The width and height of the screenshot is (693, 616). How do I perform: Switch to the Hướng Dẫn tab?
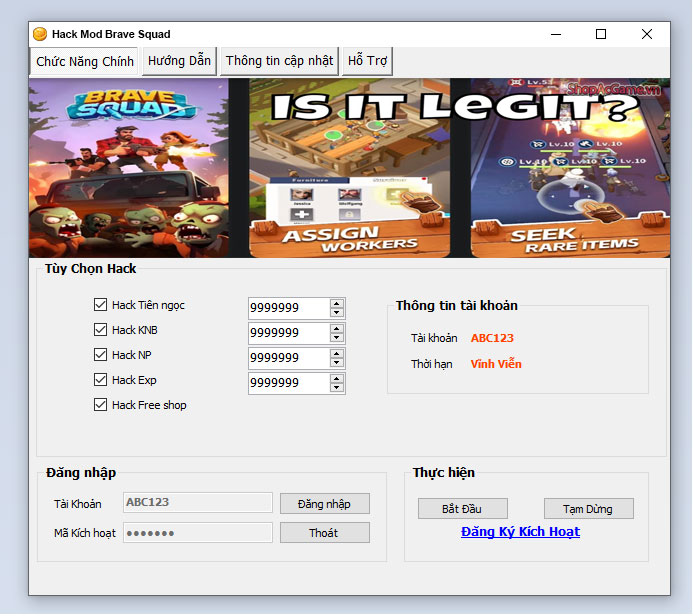179,61
